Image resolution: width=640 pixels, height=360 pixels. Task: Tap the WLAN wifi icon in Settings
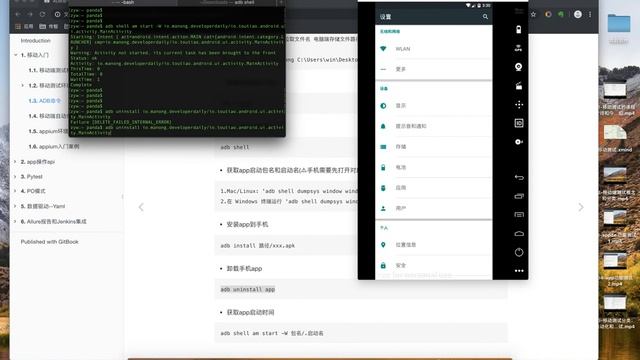(383, 49)
